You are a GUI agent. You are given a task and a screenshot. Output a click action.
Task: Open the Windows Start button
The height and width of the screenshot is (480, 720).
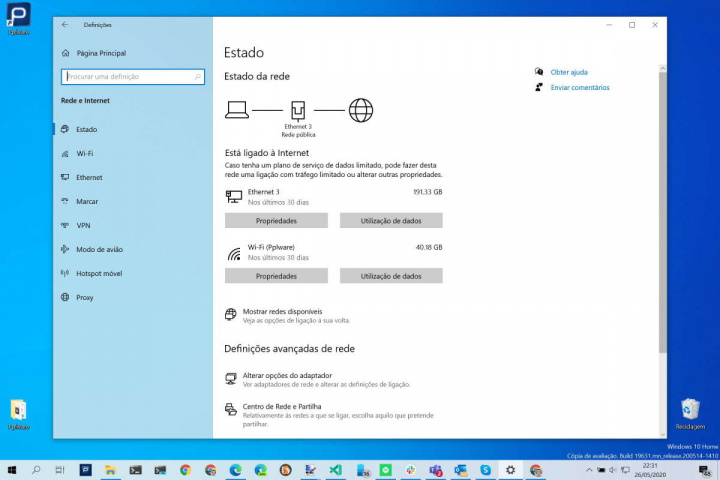(x=12, y=469)
